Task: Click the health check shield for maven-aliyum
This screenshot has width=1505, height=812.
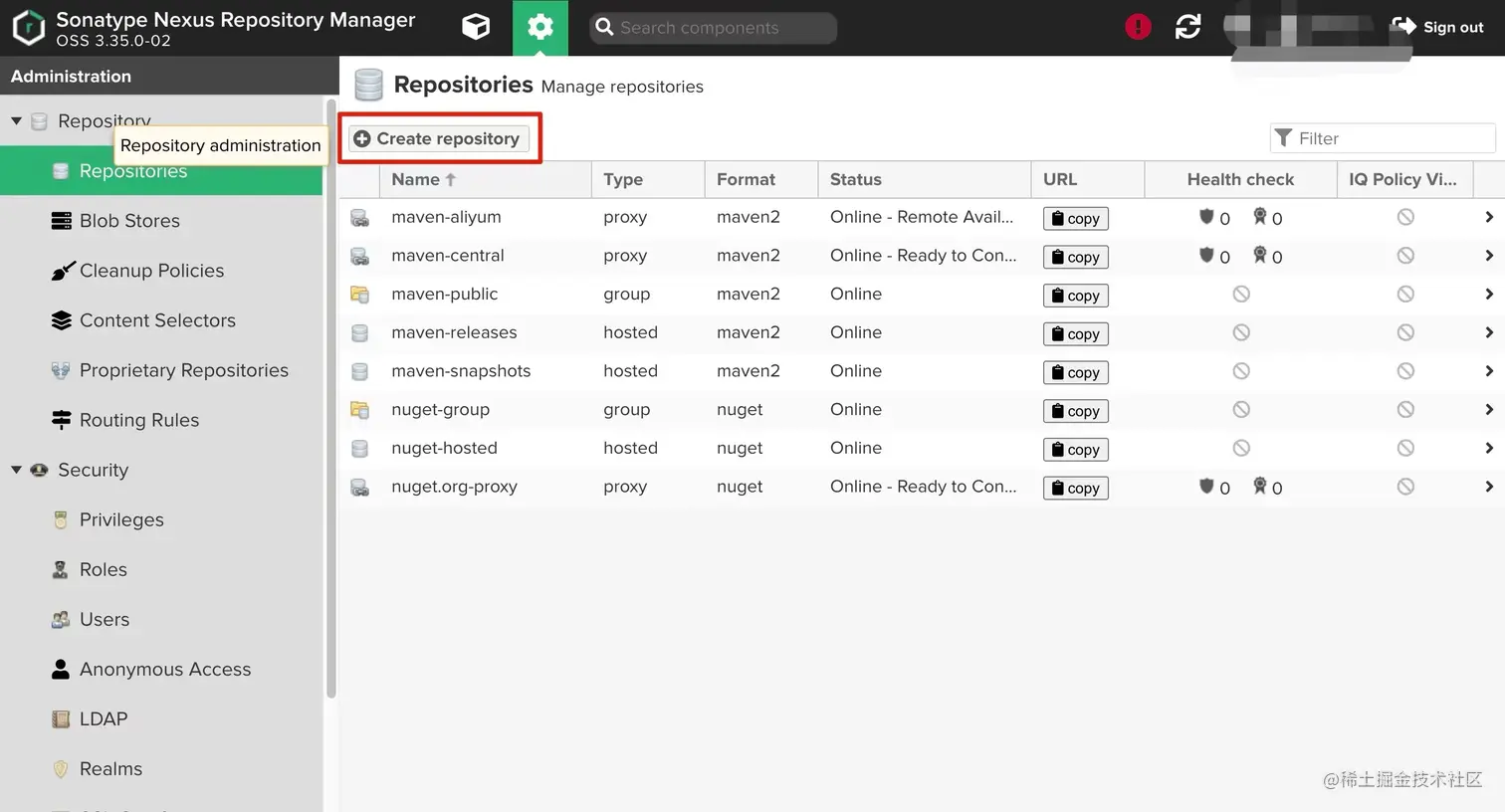Action: [1206, 217]
